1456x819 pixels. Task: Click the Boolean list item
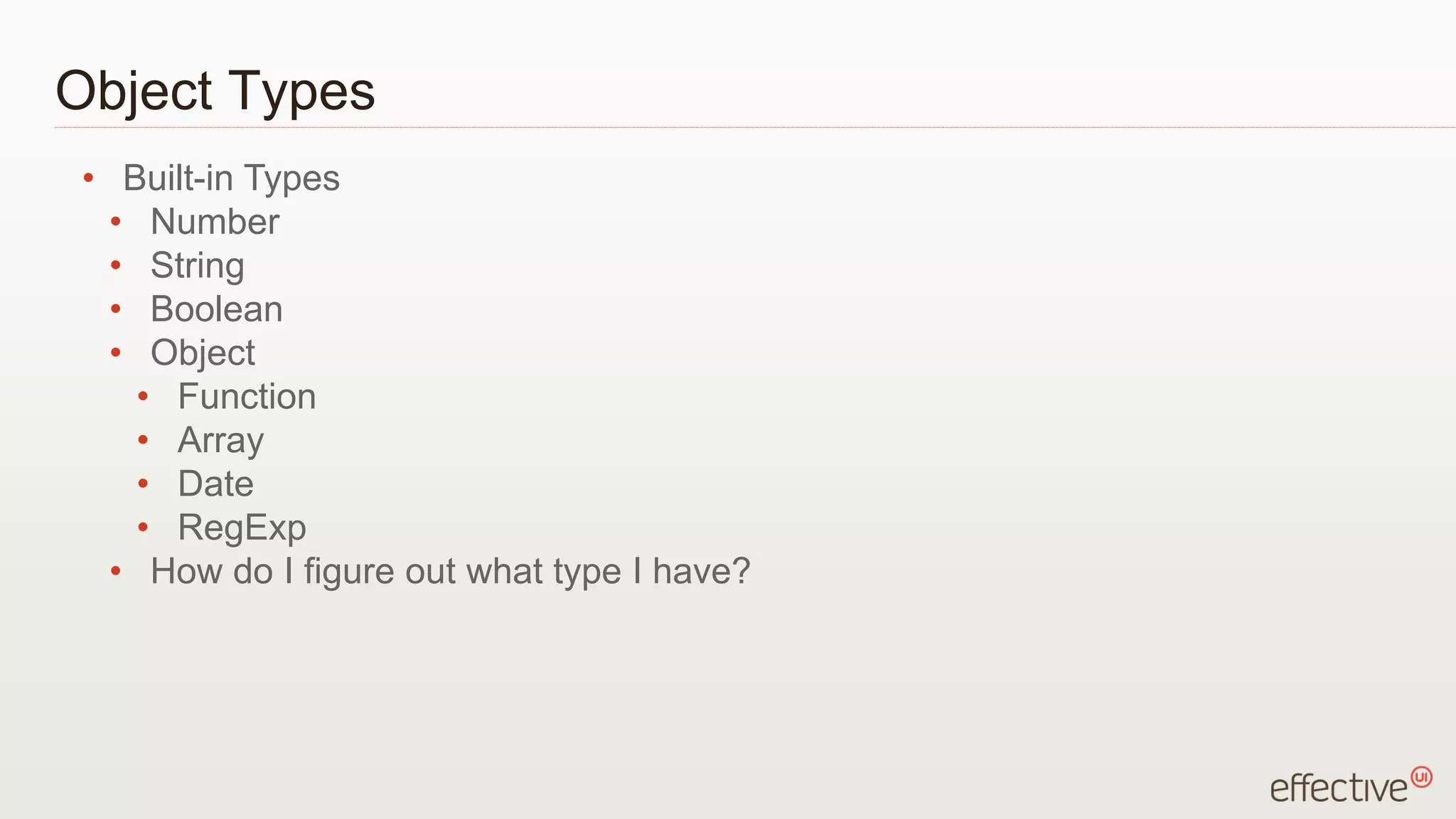click(217, 309)
